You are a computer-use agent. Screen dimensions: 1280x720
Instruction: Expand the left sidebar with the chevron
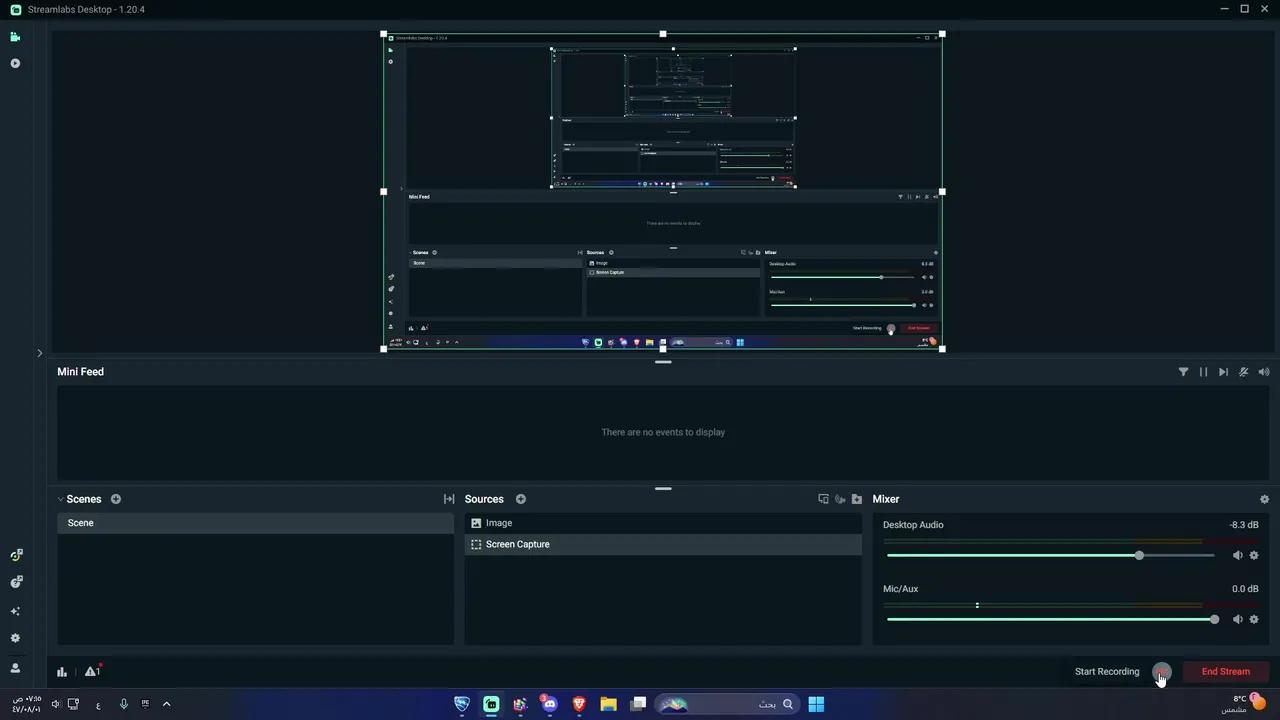(x=39, y=353)
